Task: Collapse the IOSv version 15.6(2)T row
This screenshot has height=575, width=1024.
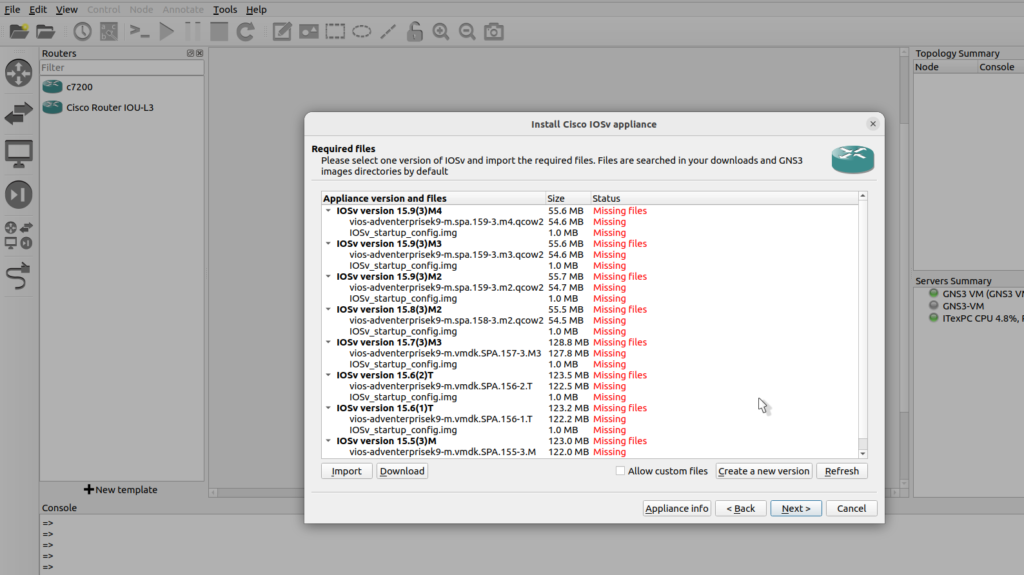Action: click(x=329, y=376)
